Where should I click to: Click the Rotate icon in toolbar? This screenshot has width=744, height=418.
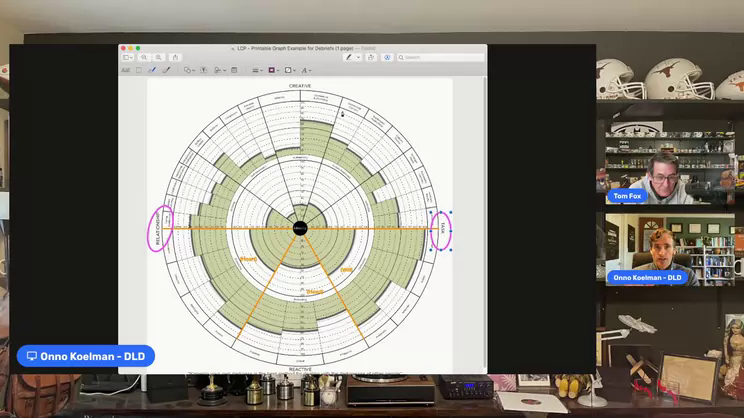point(371,57)
